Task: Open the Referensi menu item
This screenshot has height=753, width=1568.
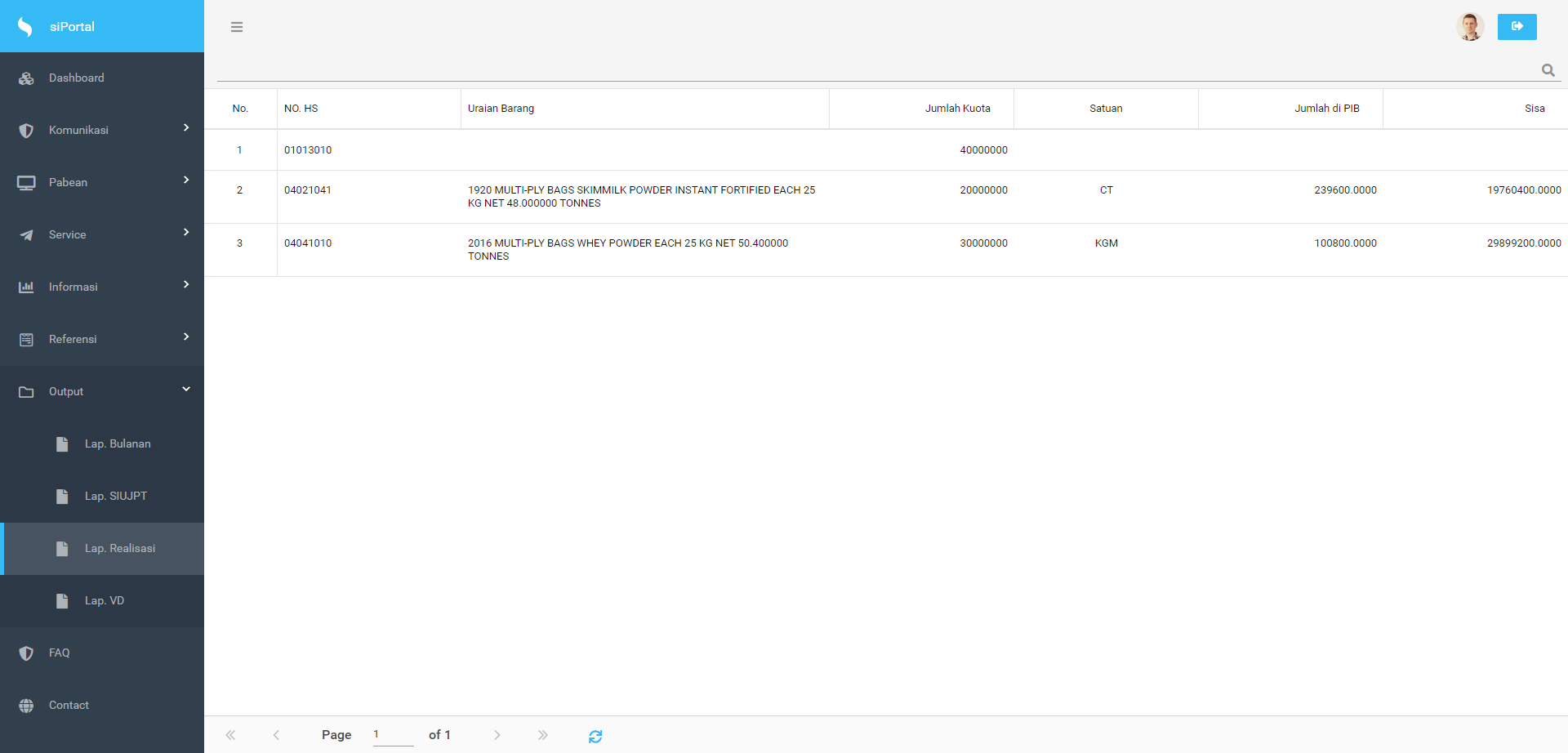Action: point(102,340)
